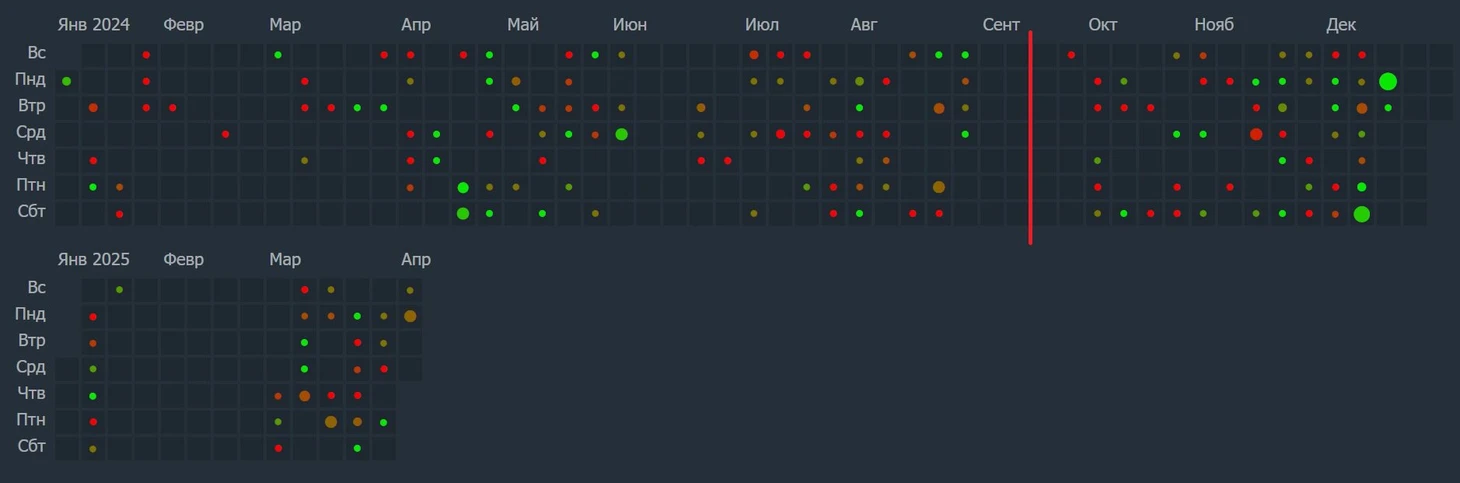Click the "Янв 2024" month label
The width and height of the screenshot is (1460, 483).
click(94, 25)
